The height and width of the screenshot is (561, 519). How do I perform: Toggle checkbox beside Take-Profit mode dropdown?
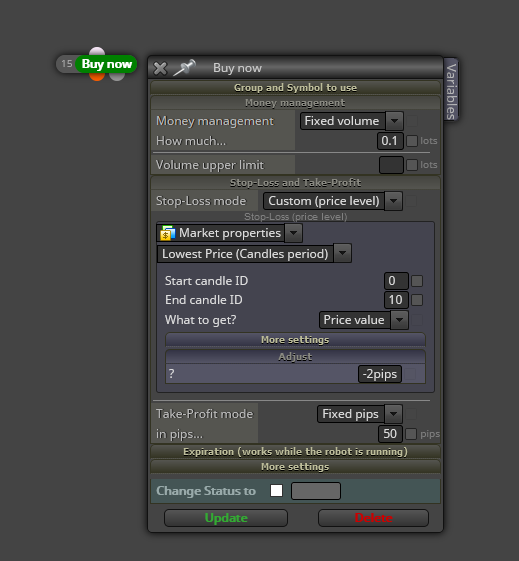(x=411, y=414)
